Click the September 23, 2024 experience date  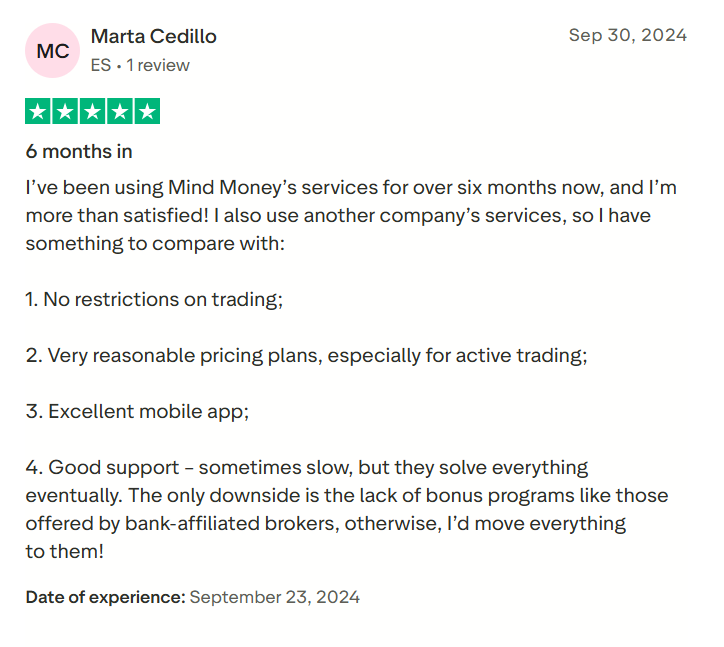click(274, 597)
